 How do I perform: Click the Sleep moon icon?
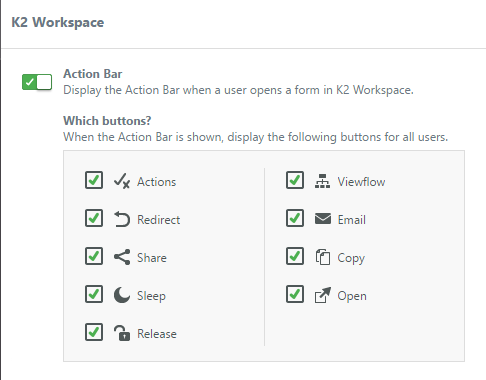click(x=122, y=295)
